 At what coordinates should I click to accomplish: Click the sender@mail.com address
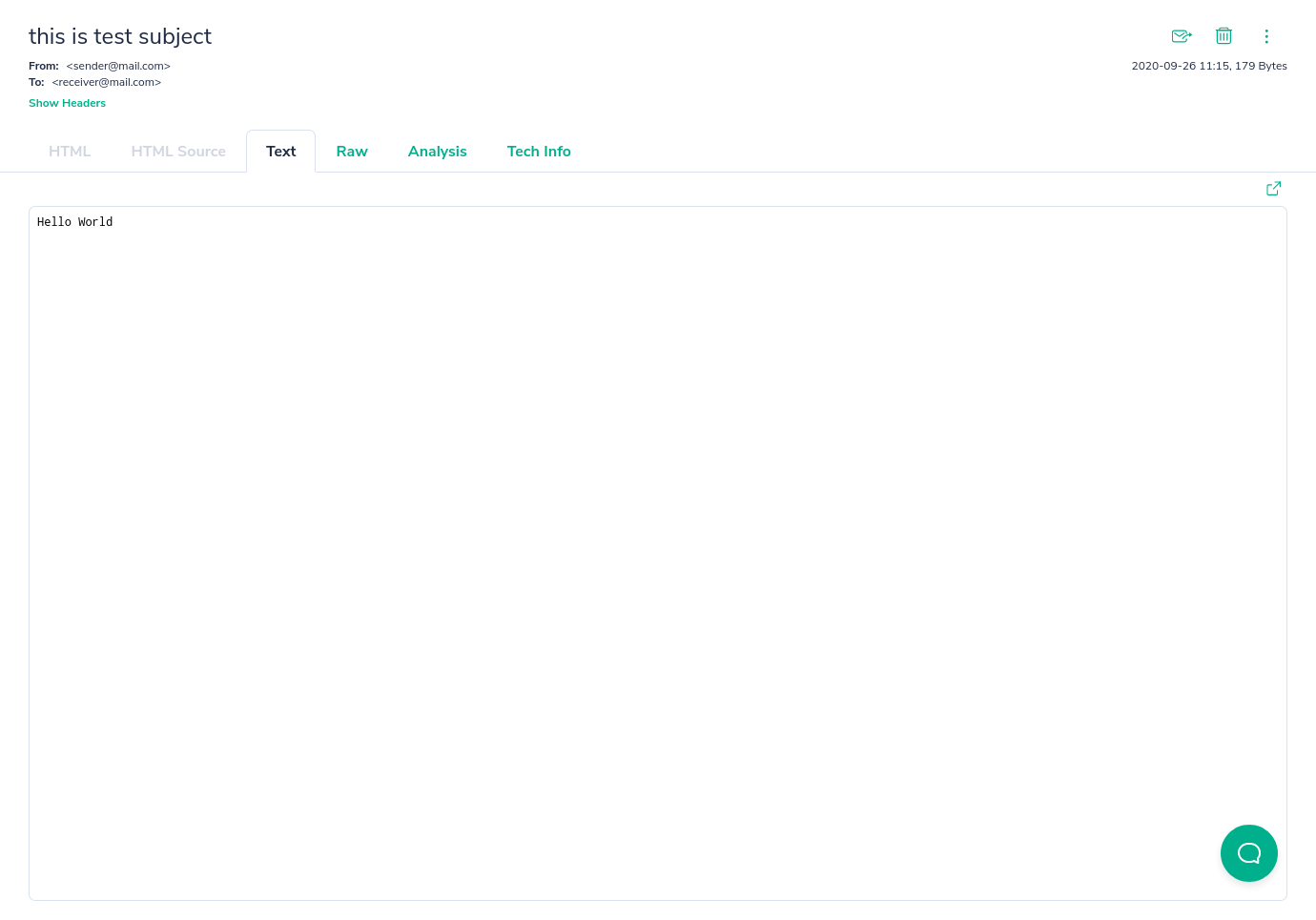coord(117,66)
